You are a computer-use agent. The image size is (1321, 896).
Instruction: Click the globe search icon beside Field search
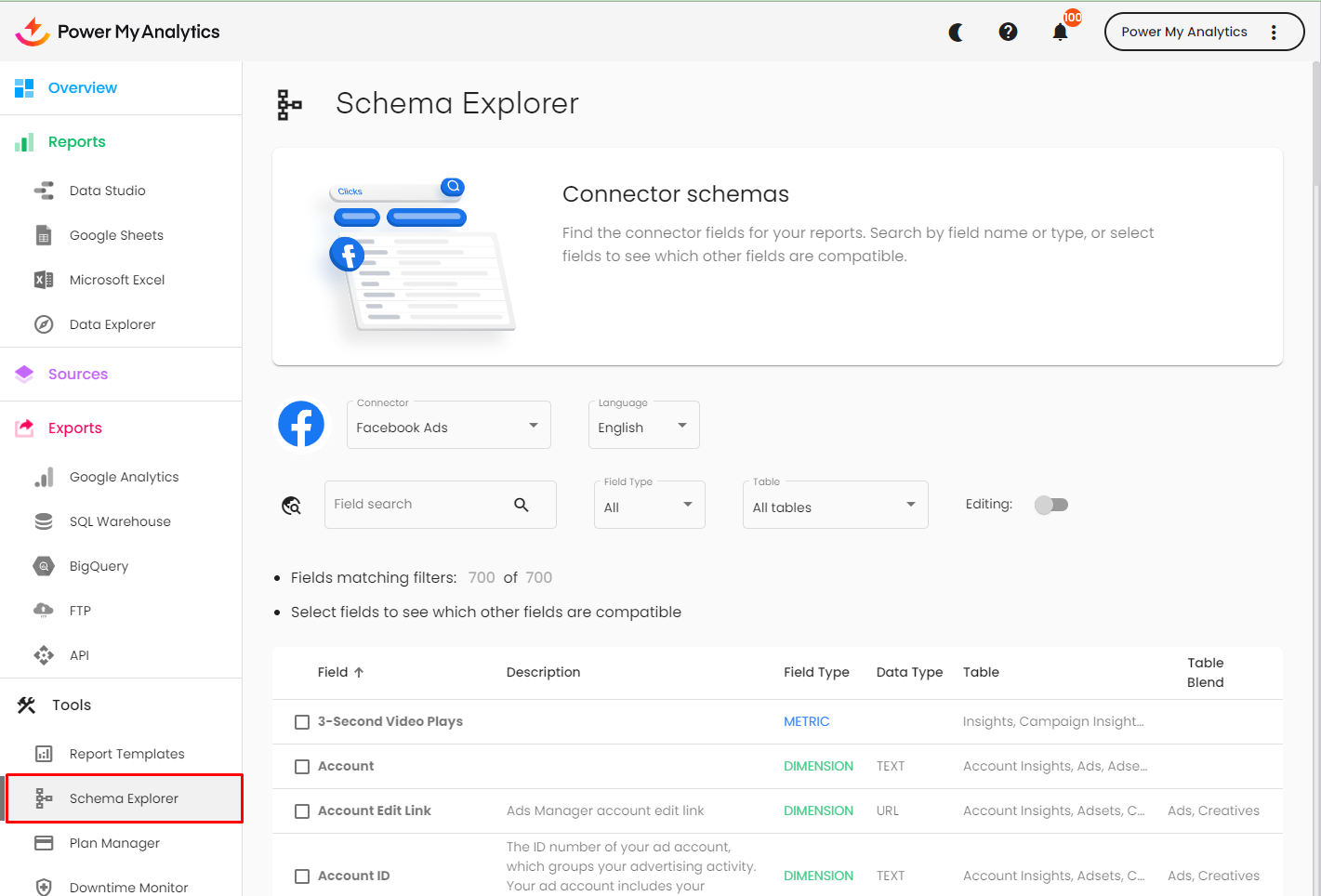click(292, 506)
